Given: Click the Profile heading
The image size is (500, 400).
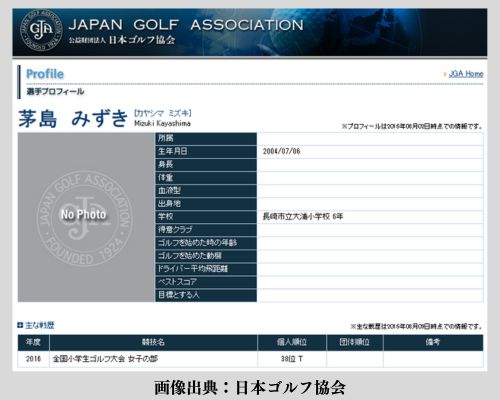Looking at the screenshot, I should (45, 74).
